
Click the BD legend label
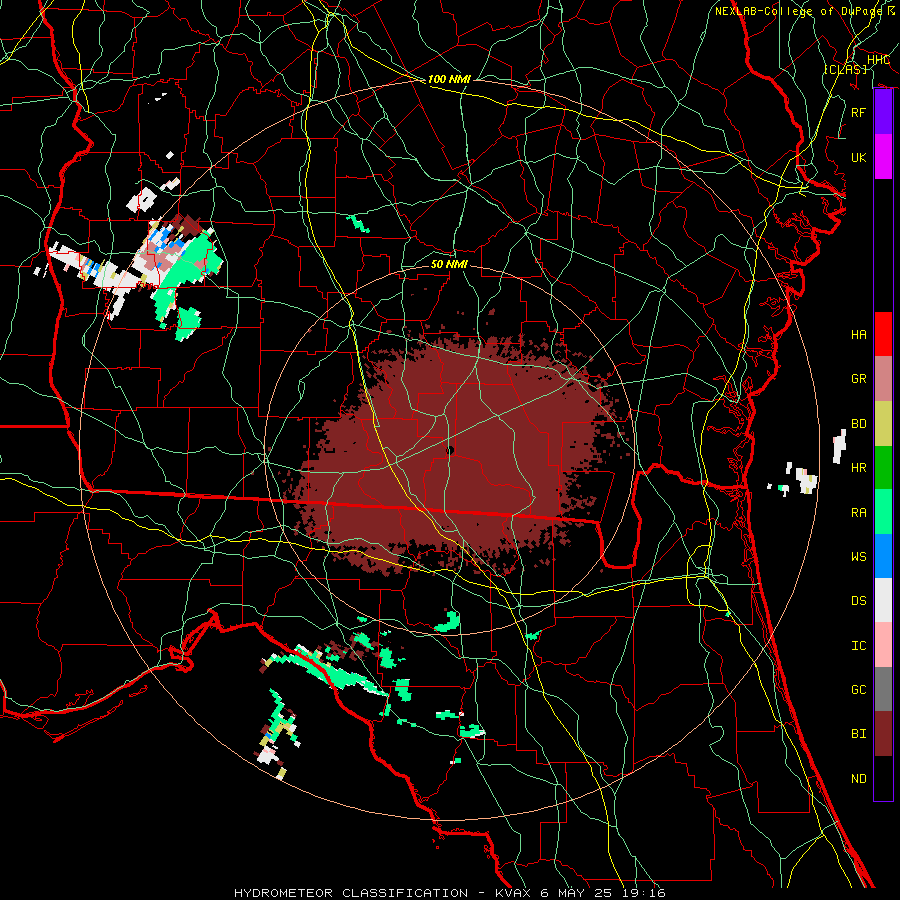pyautogui.click(x=858, y=424)
